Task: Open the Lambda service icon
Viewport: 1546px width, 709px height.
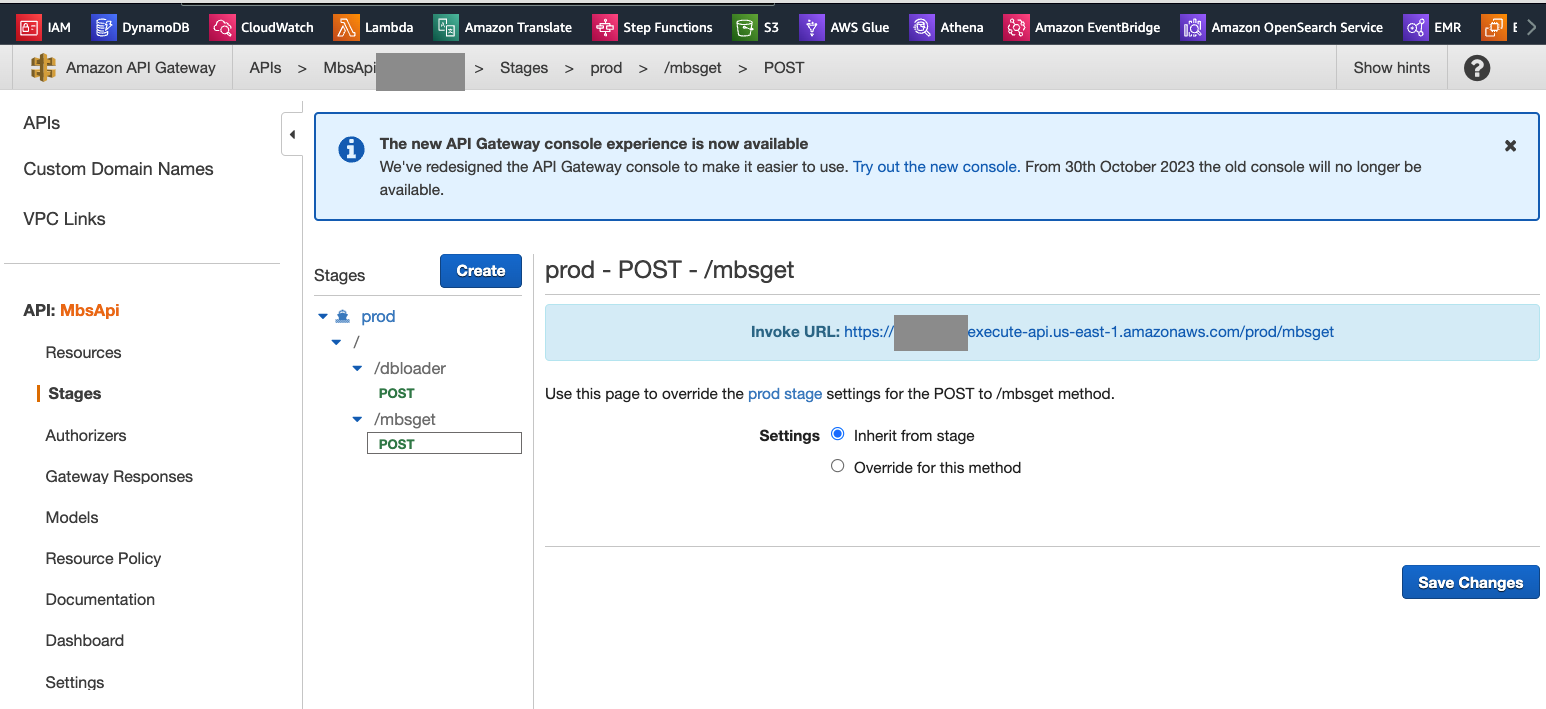Action: point(346,27)
